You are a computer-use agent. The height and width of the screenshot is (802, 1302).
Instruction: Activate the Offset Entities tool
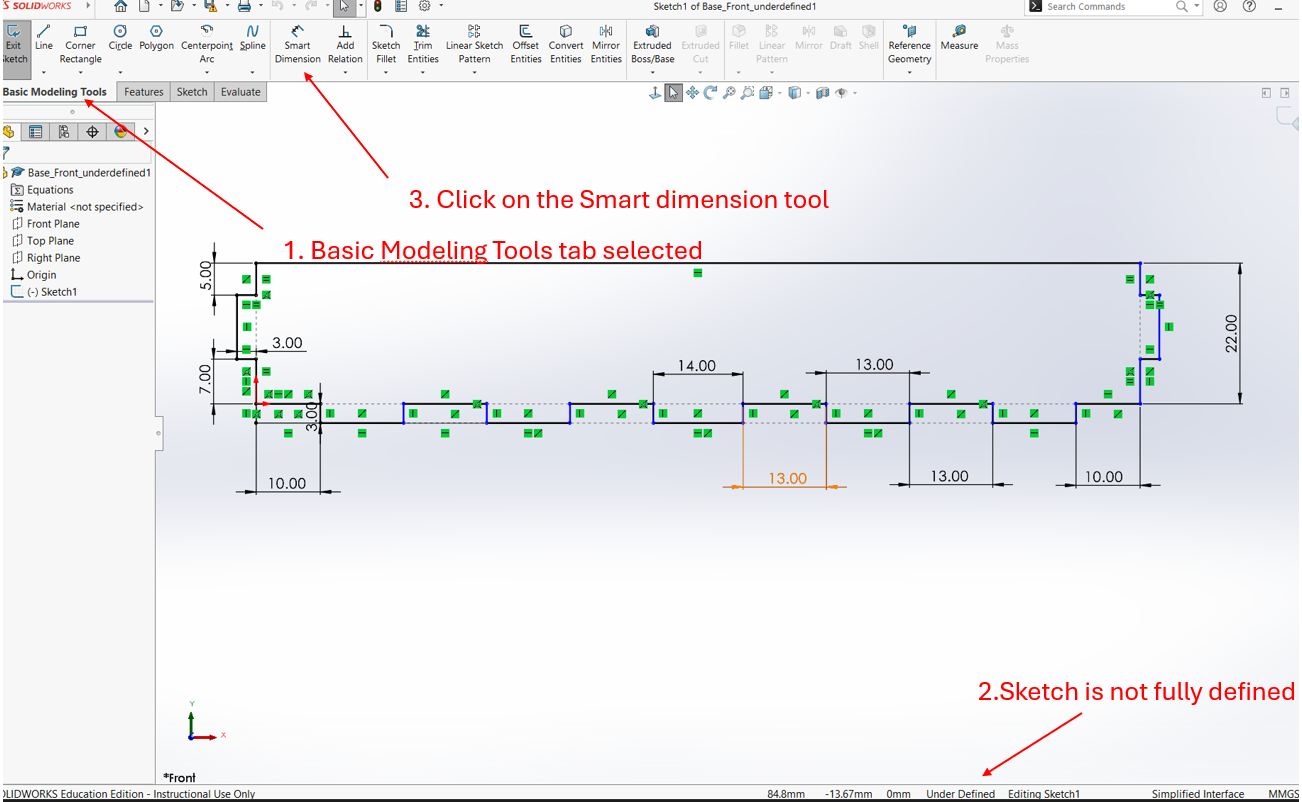(525, 45)
